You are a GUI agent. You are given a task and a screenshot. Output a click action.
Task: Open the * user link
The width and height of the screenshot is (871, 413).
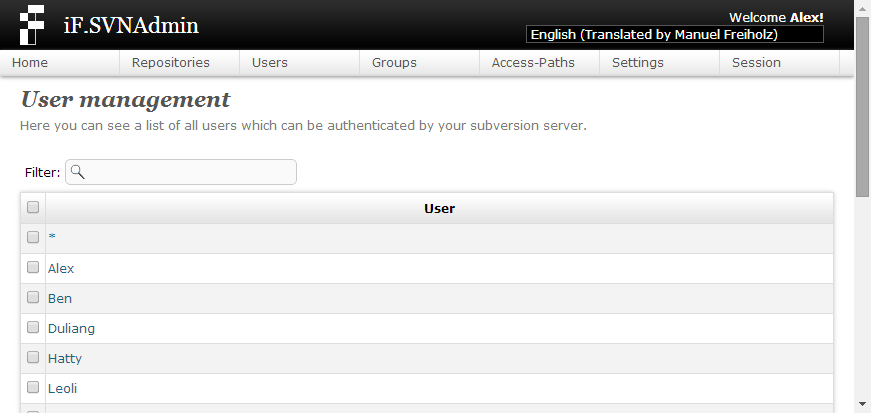tap(52, 237)
